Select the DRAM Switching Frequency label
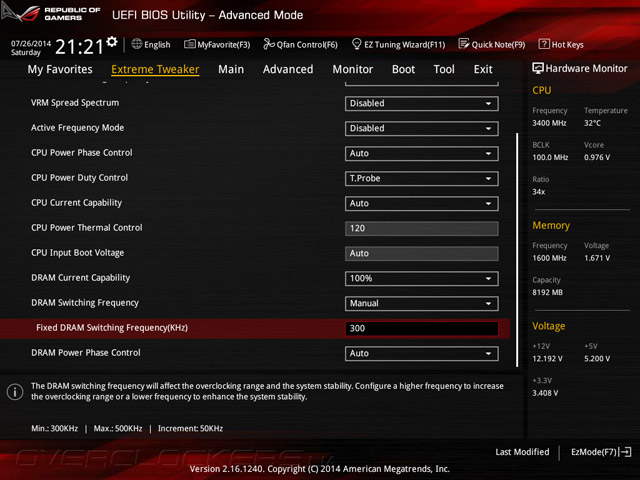Viewport: 640px width, 480px height. (x=85, y=303)
